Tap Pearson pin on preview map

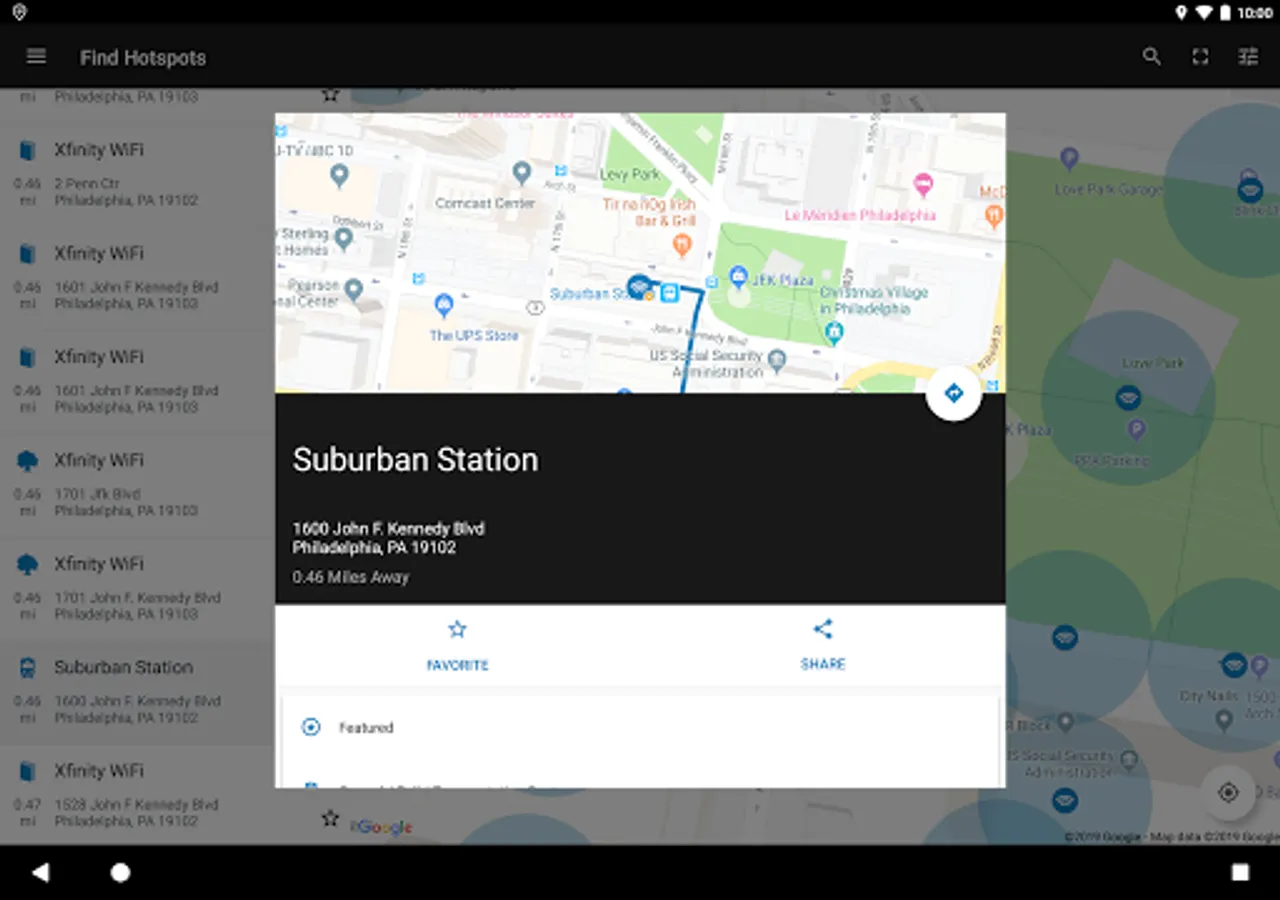pyautogui.click(x=353, y=290)
